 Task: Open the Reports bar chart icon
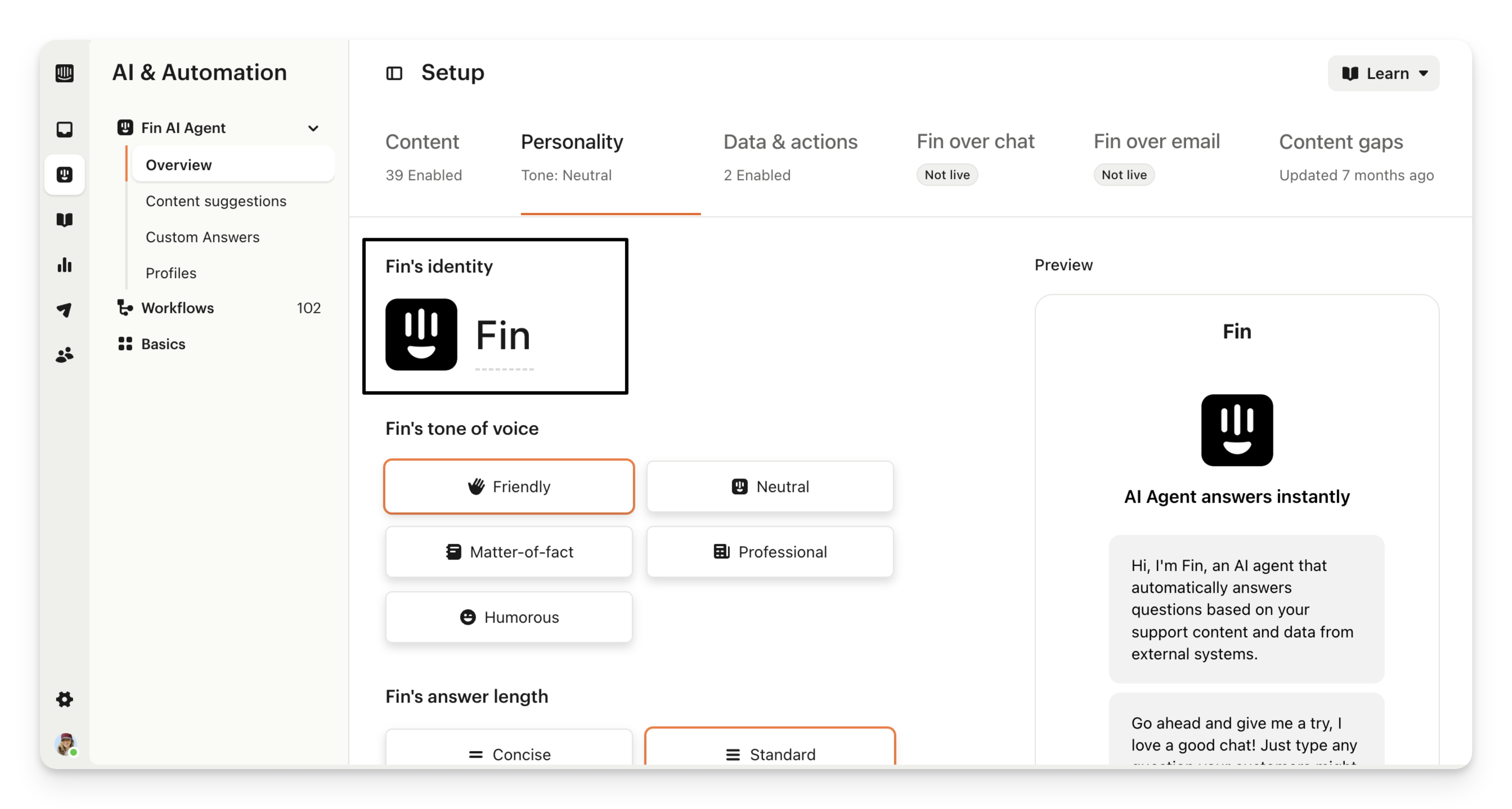[x=65, y=265]
